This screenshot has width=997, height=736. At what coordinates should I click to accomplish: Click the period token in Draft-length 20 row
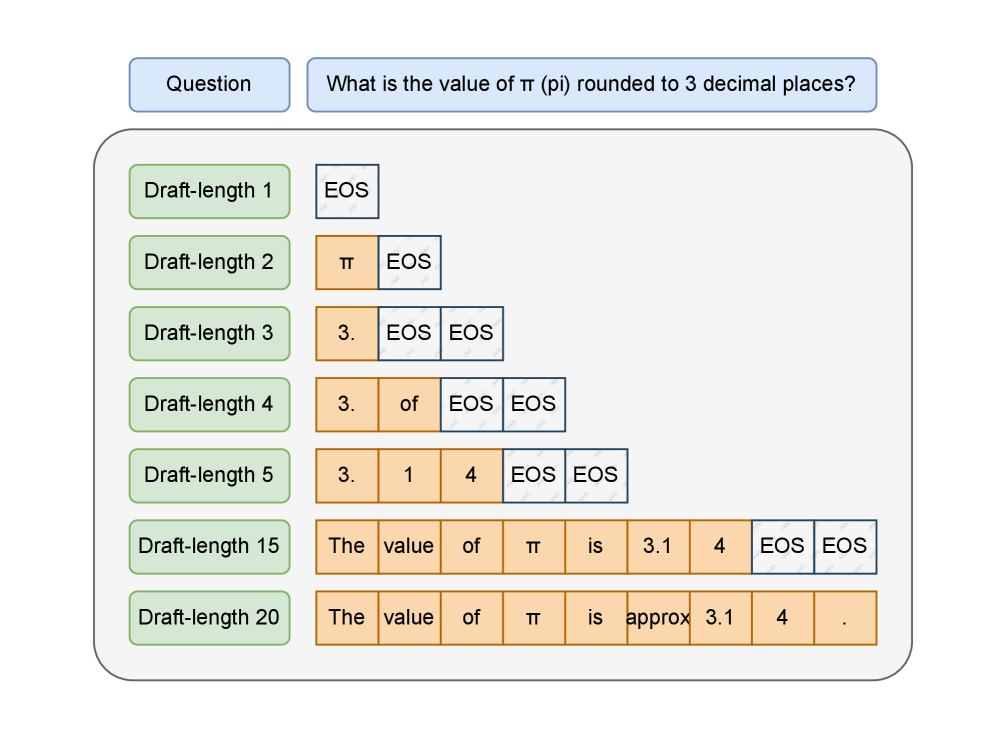tap(845, 617)
